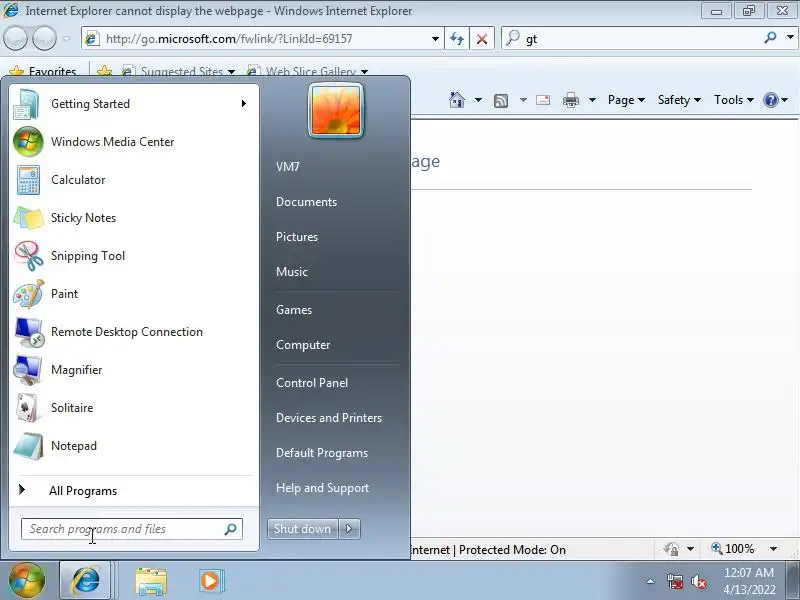The height and width of the screenshot is (600, 800).
Task: Click the search magnifier button in IE
Action: click(x=770, y=38)
